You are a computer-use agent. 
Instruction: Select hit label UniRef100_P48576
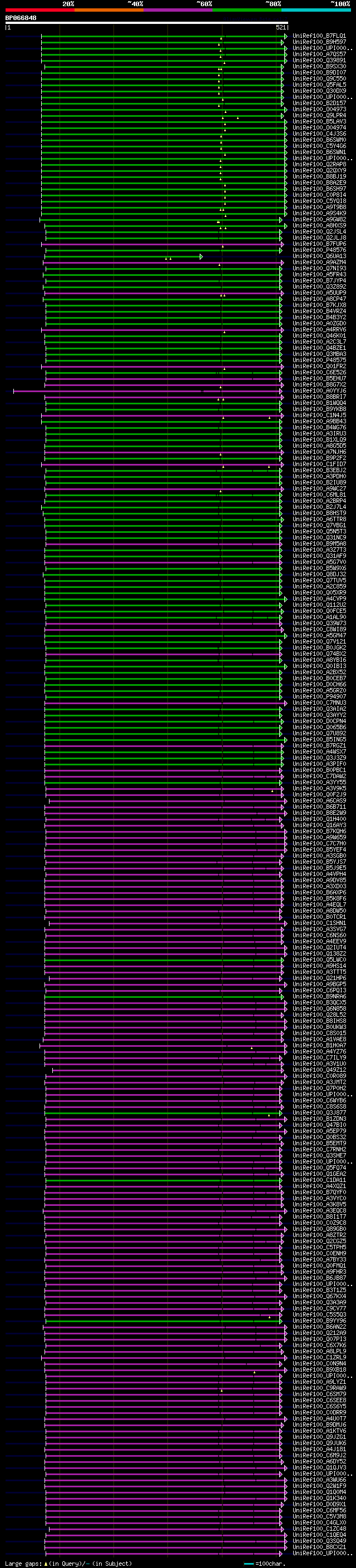319,250
